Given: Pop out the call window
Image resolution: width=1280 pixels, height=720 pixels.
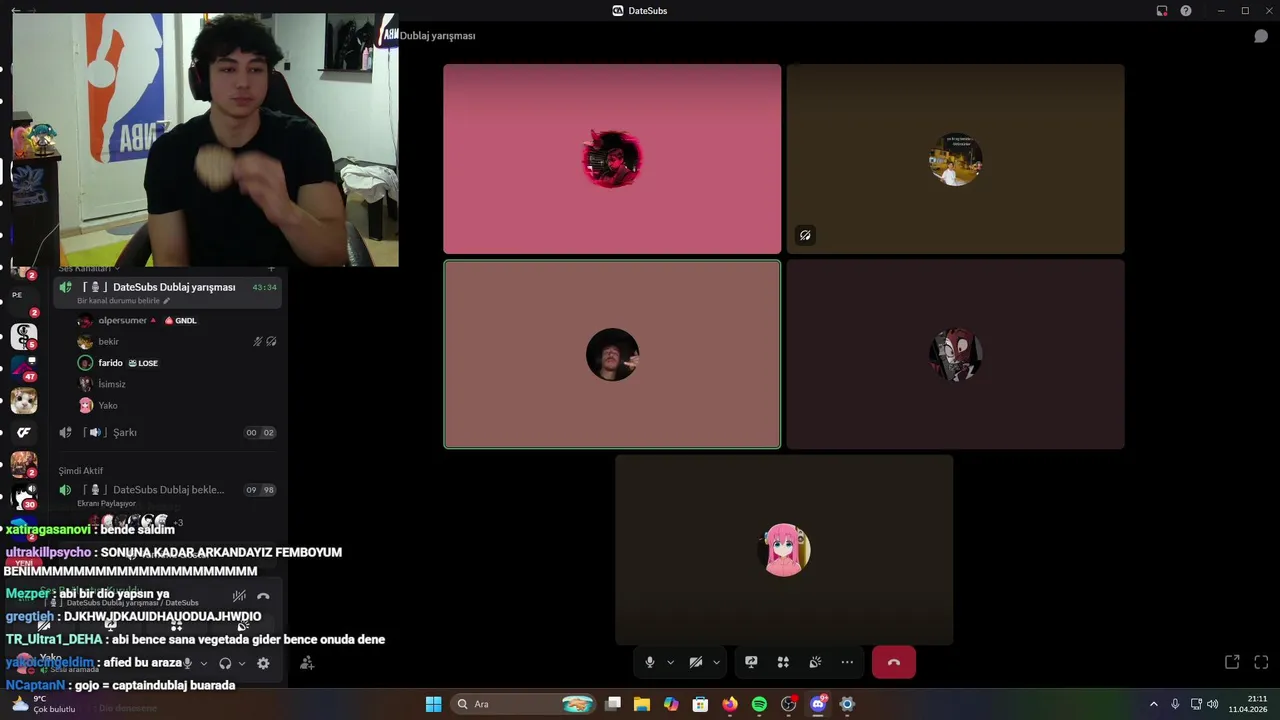Looking at the screenshot, I should click(1232, 662).
